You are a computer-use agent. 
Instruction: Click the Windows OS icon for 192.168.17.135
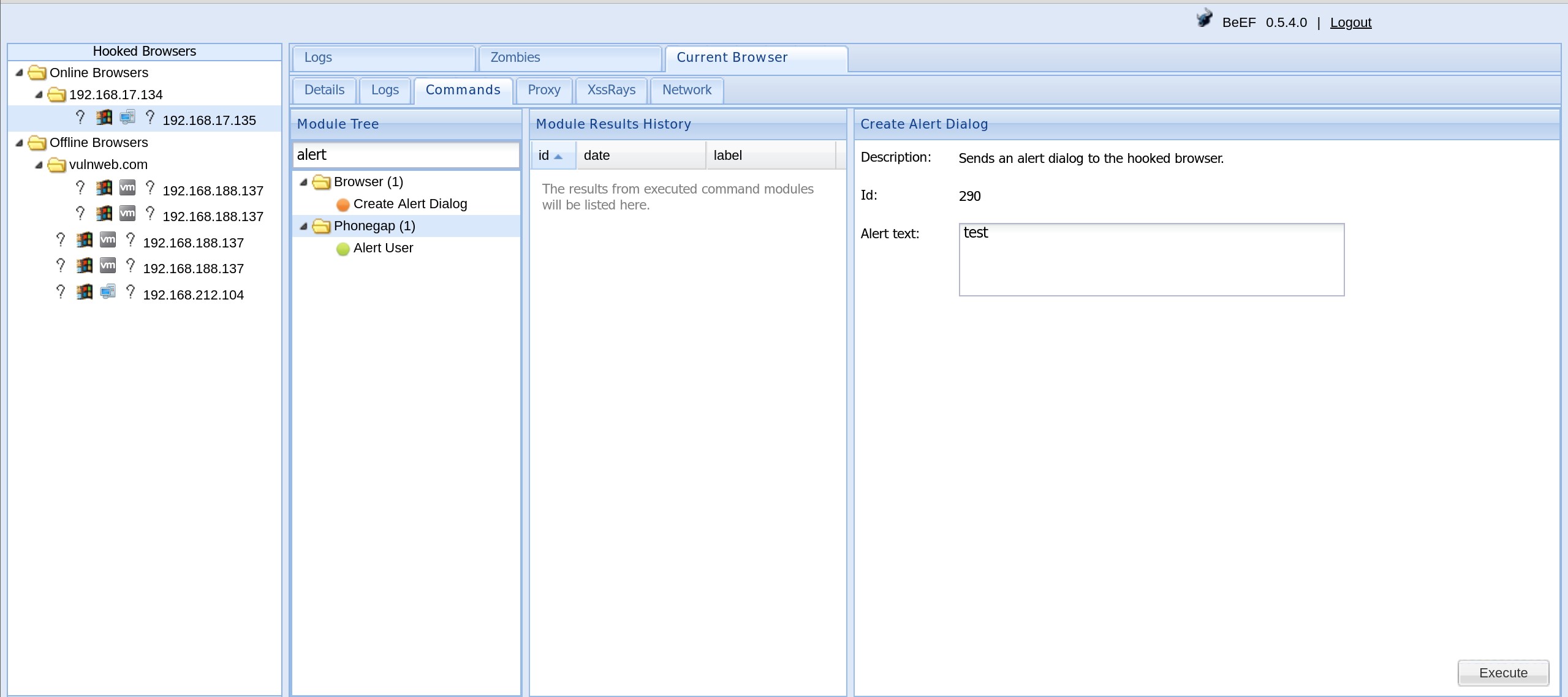click(104, 117)
